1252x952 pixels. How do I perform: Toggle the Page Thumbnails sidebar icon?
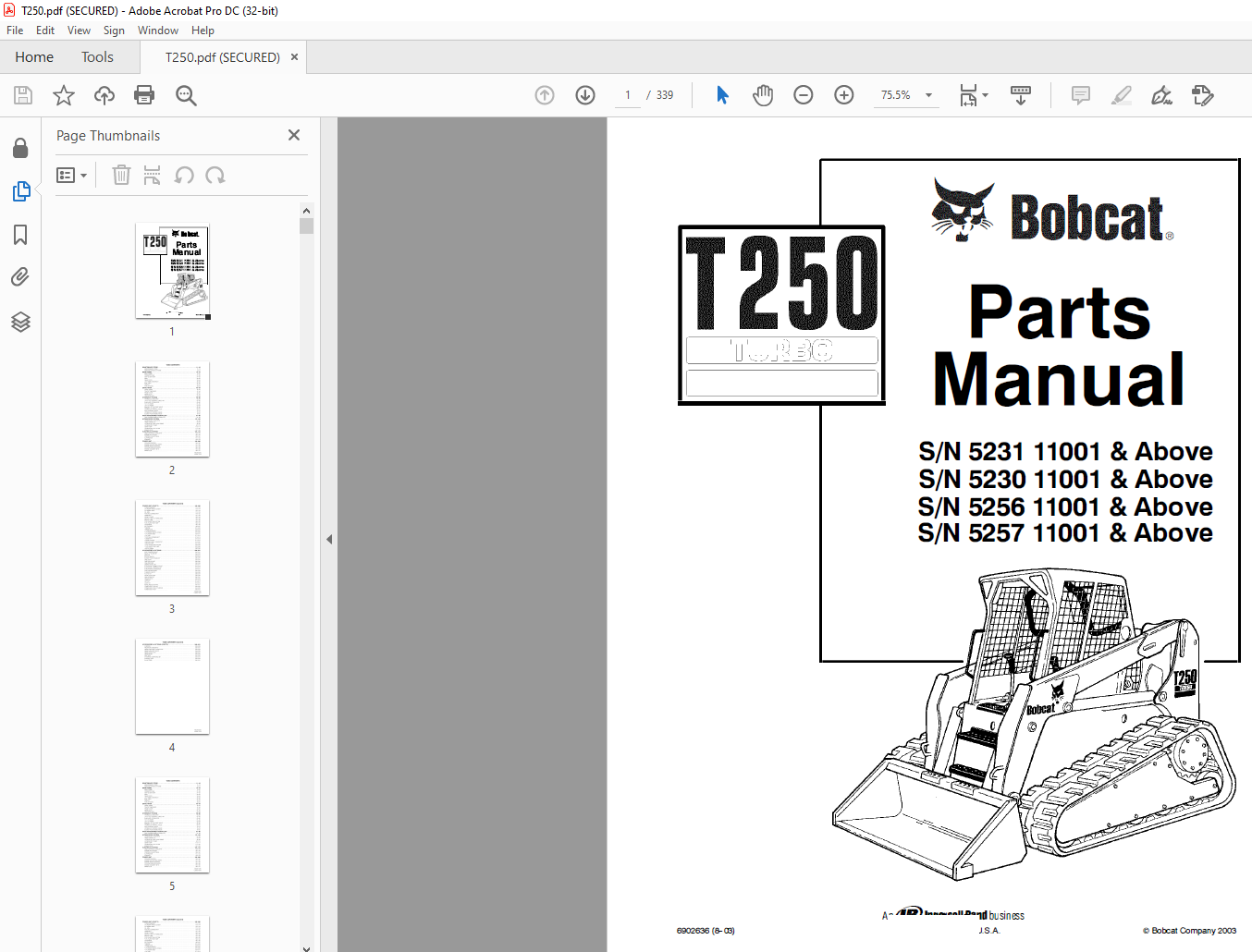click(20, 191)
